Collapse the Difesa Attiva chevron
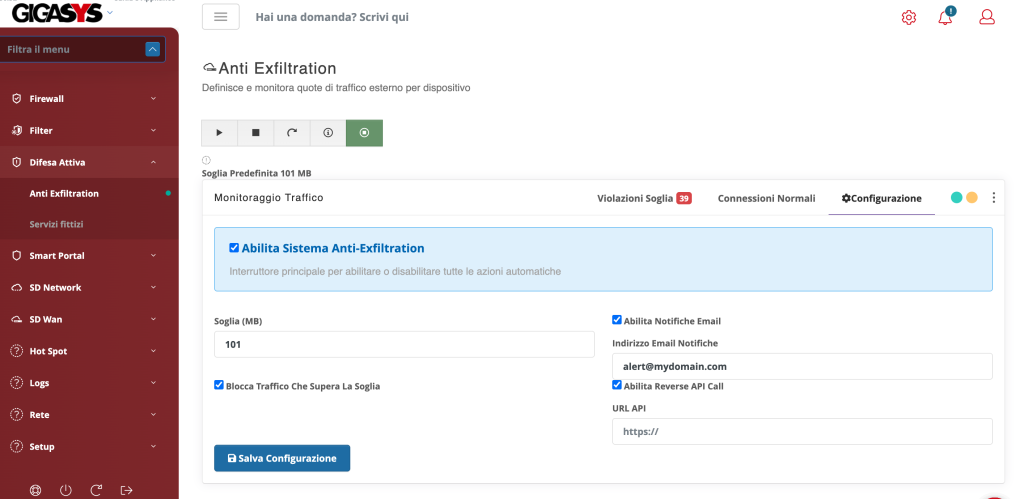 [153, 162]
